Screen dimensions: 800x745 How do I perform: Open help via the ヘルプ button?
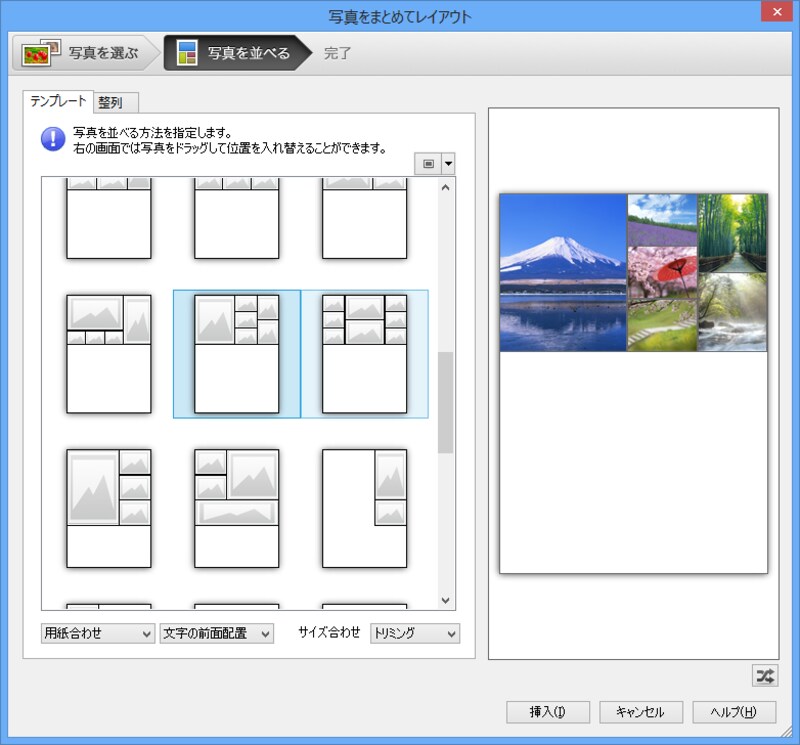pyautogui.click(x=733, y=712)
